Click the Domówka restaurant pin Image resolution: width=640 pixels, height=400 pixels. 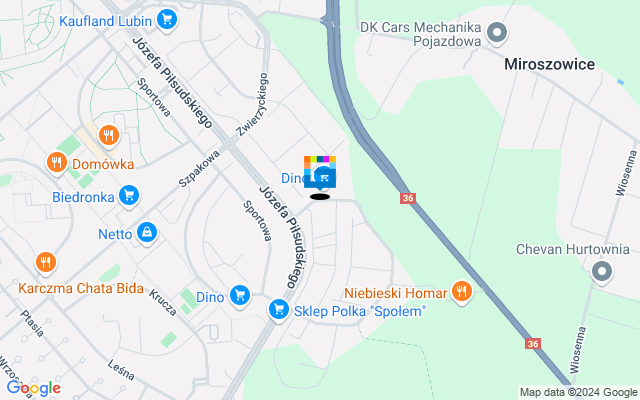pos(57,163)
